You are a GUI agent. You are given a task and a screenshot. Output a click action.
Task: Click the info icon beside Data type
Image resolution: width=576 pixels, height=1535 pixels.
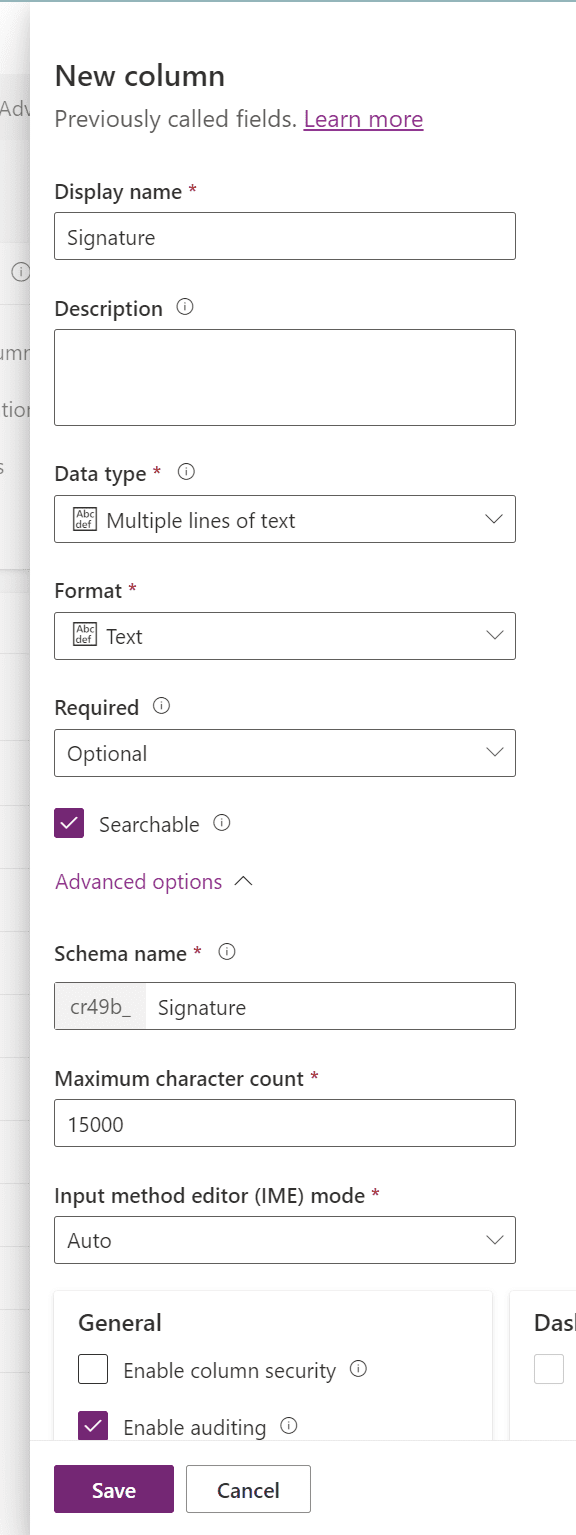coord(185,472)
